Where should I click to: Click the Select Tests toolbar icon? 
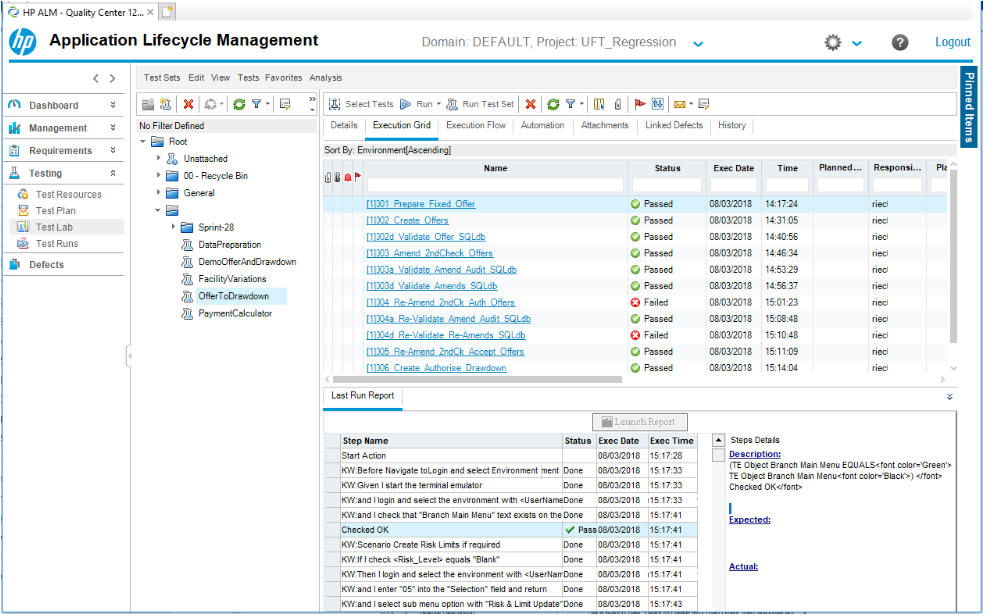click(335, 104)
